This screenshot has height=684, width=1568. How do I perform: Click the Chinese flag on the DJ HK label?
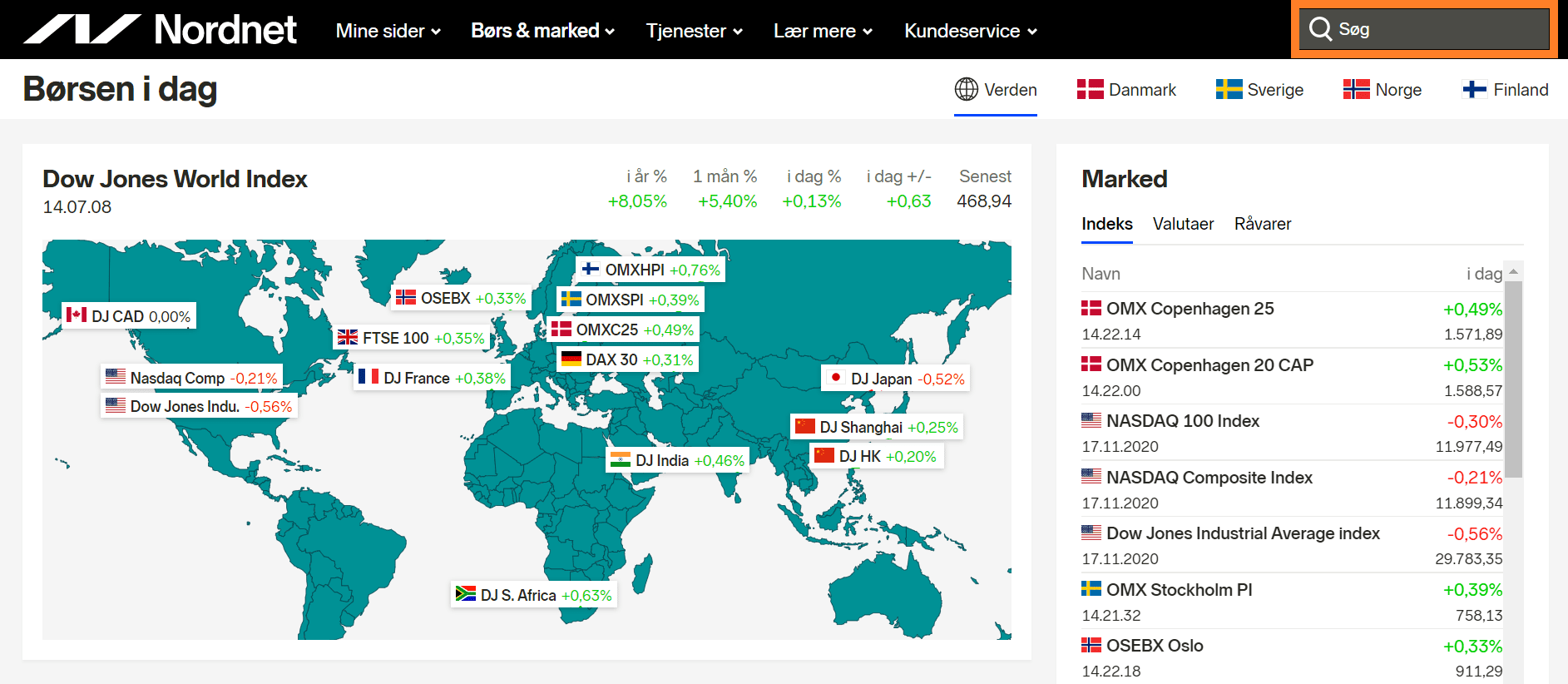point(824,455)
